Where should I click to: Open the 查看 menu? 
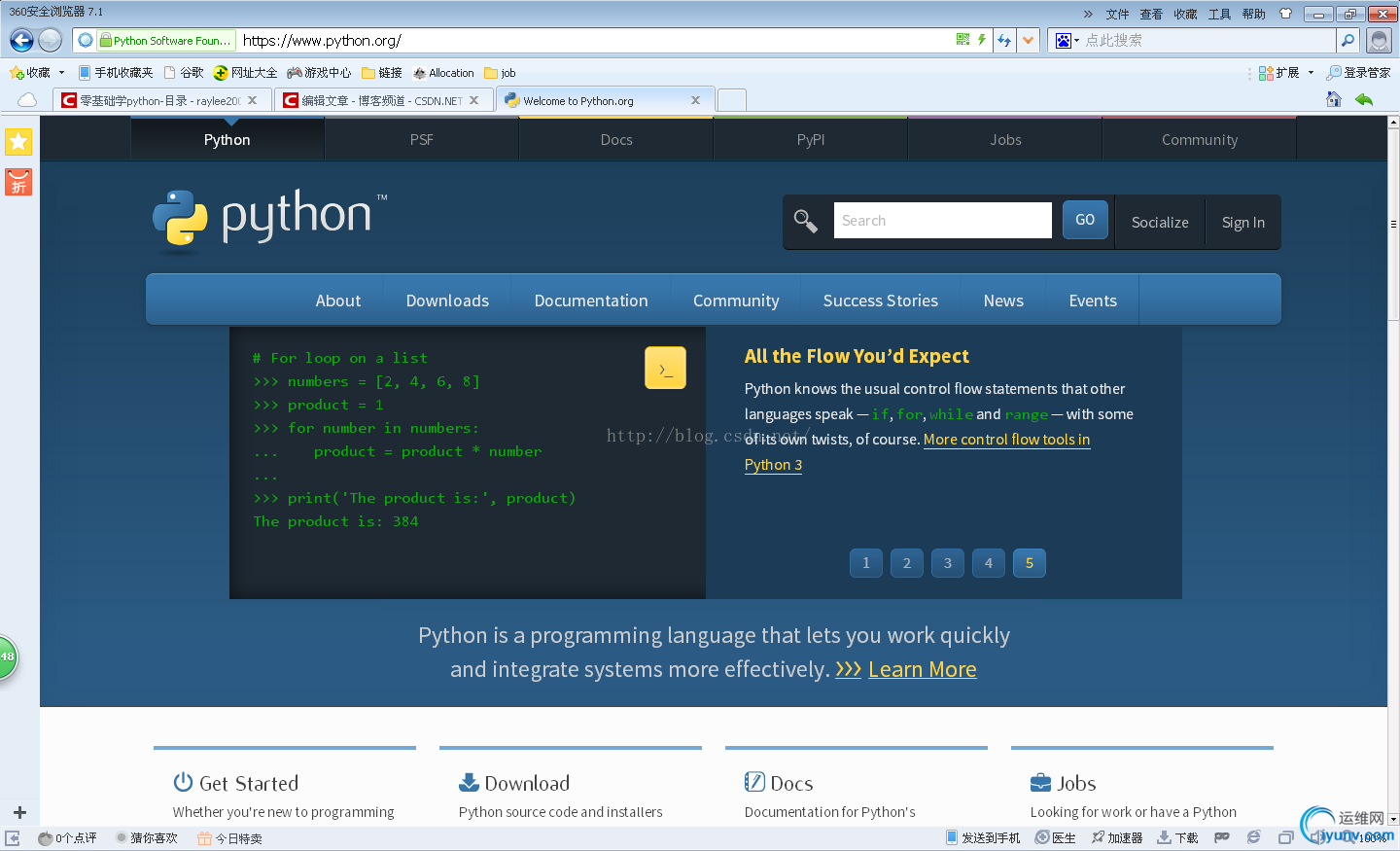pos(1151,14)
